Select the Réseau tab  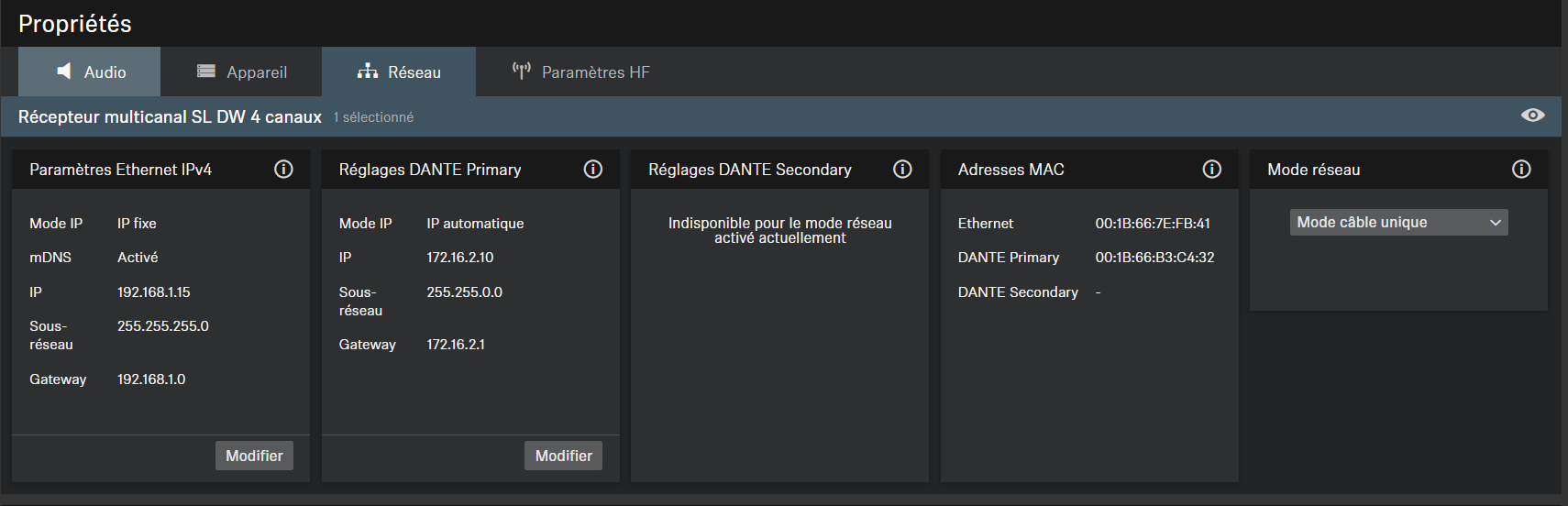click(x=399, y=71)
